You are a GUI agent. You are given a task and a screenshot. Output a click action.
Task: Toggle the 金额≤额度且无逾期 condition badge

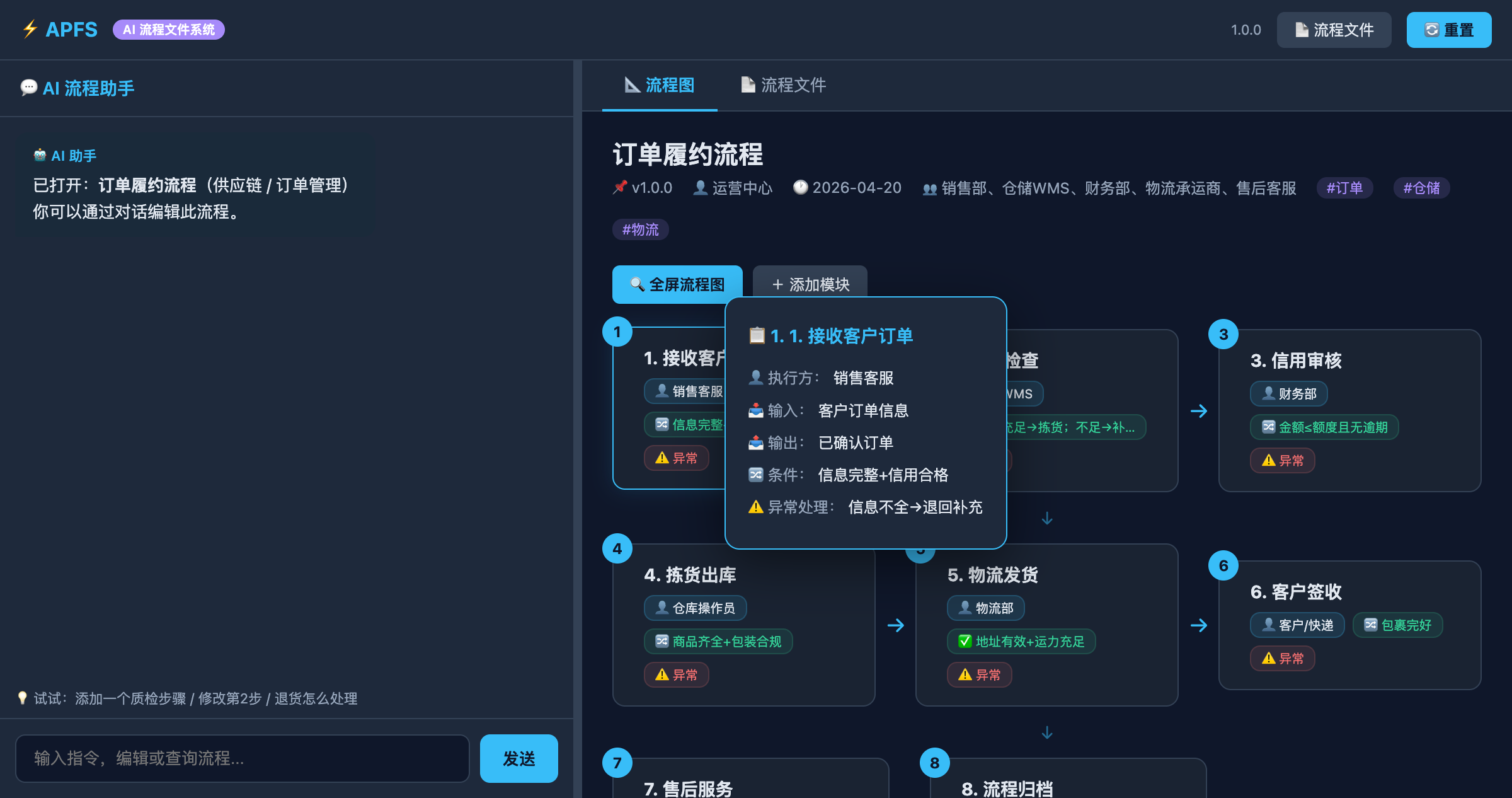[1324, 427]
